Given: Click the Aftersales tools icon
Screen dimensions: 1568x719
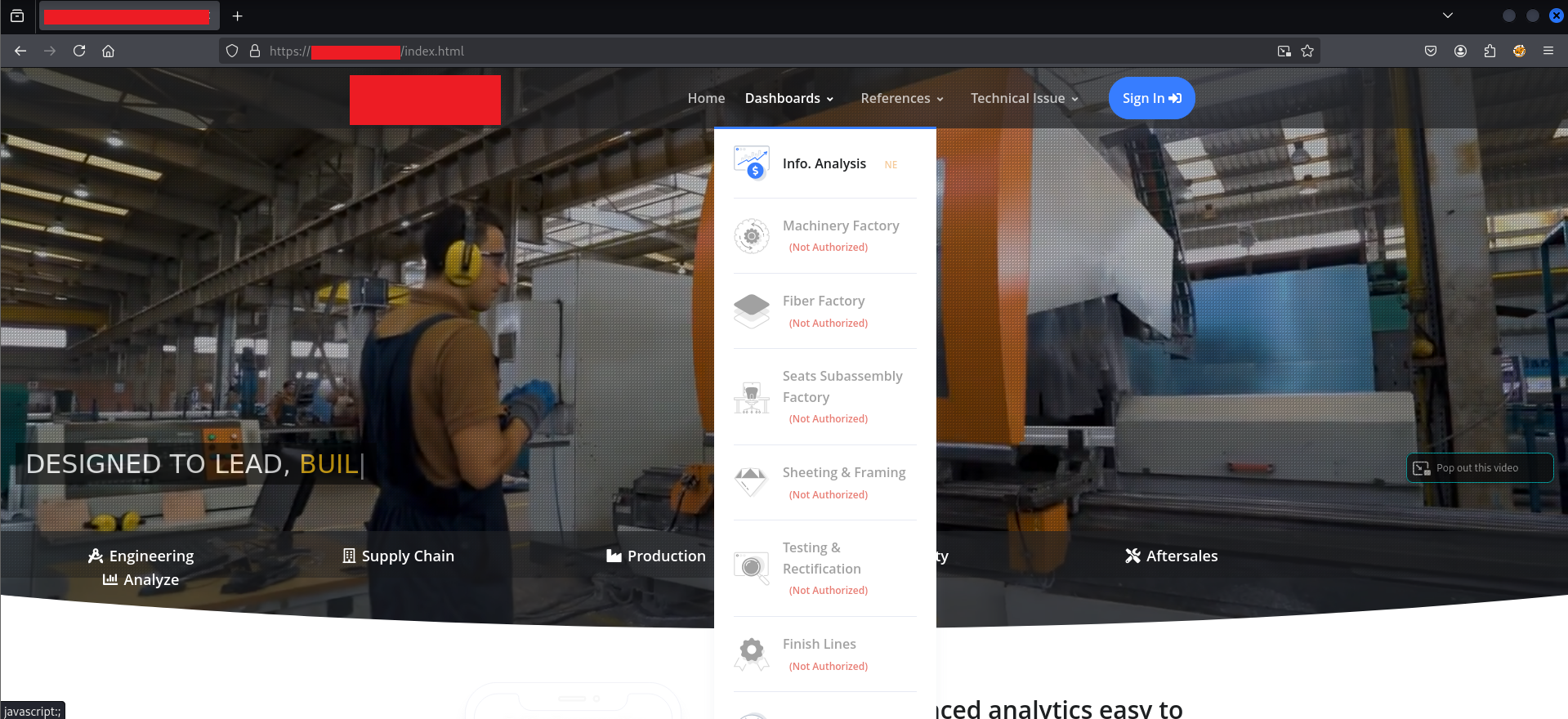Looking at the screenshot, I should coord(1132,556).
